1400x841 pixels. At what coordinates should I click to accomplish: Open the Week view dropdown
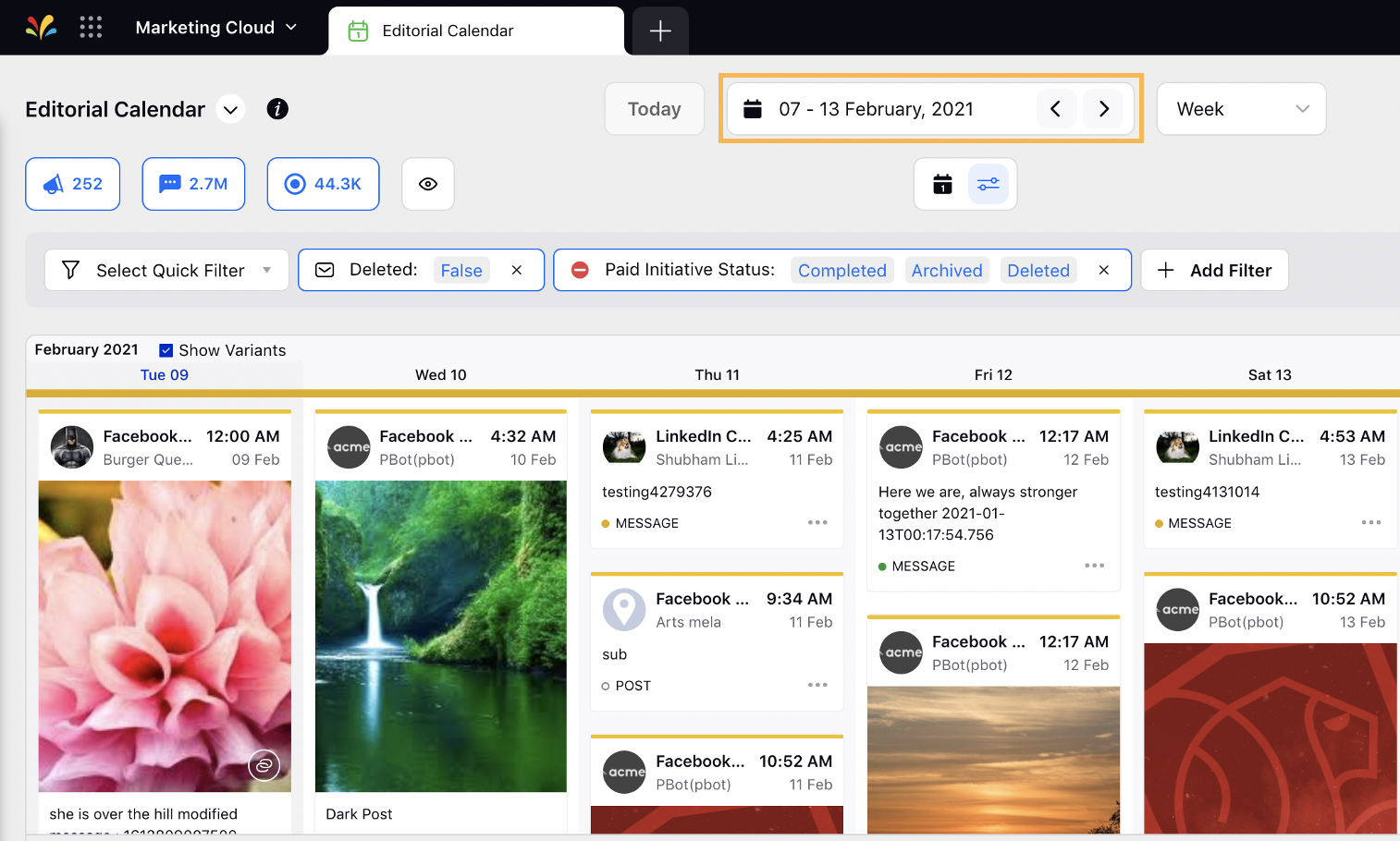point(1241,109)
